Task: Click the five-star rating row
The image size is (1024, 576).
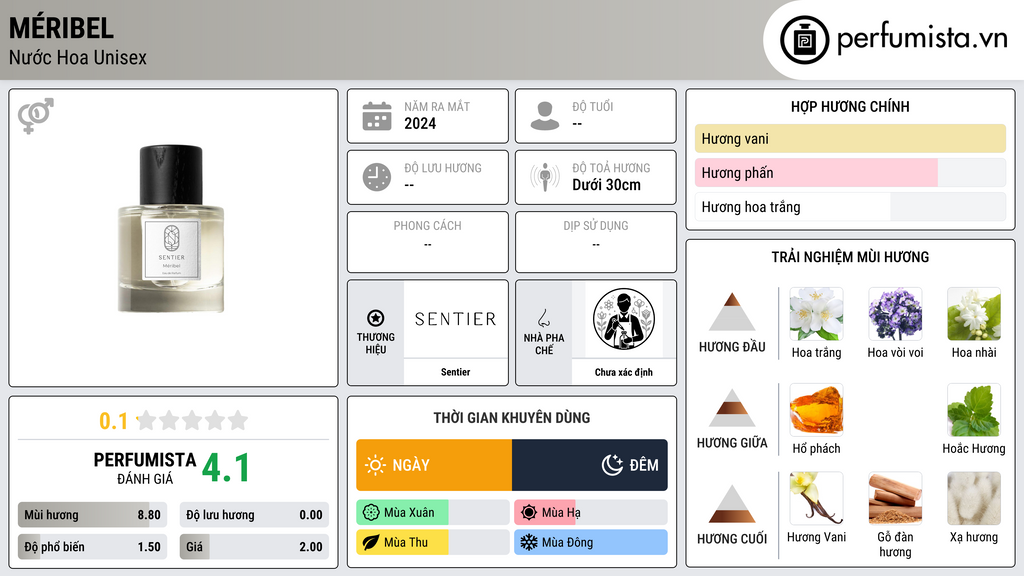Action: click(193, 420)
